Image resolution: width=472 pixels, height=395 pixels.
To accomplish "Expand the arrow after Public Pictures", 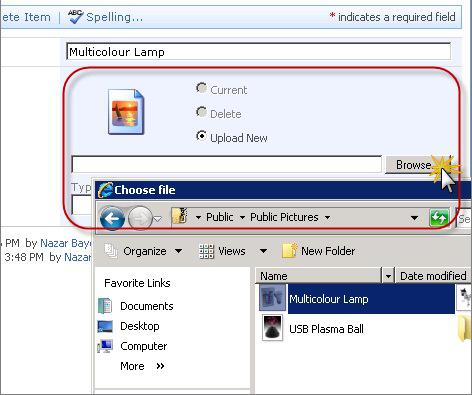I will point(328,218).
